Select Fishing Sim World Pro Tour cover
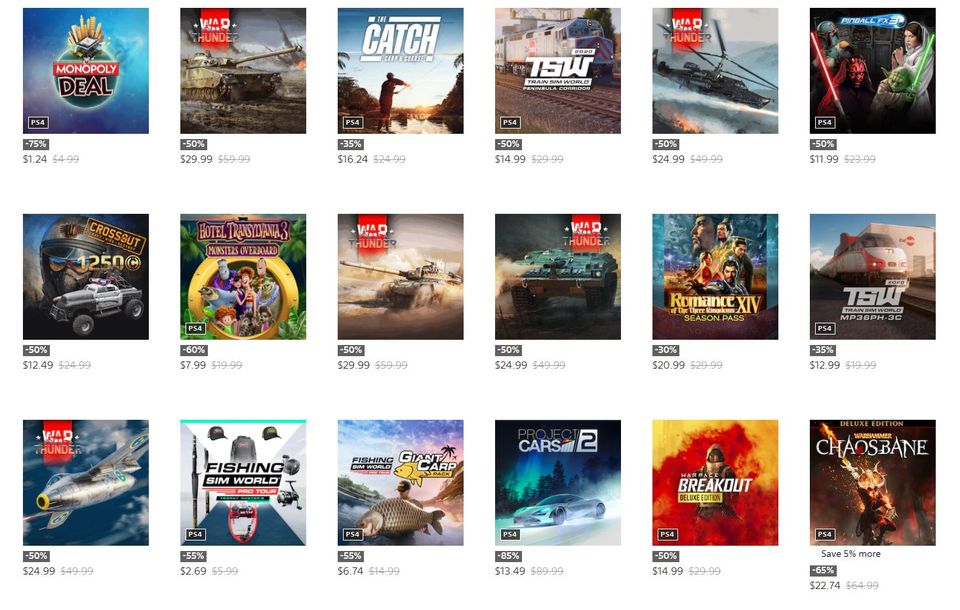The image size is (960, 610). click(243, 483)
